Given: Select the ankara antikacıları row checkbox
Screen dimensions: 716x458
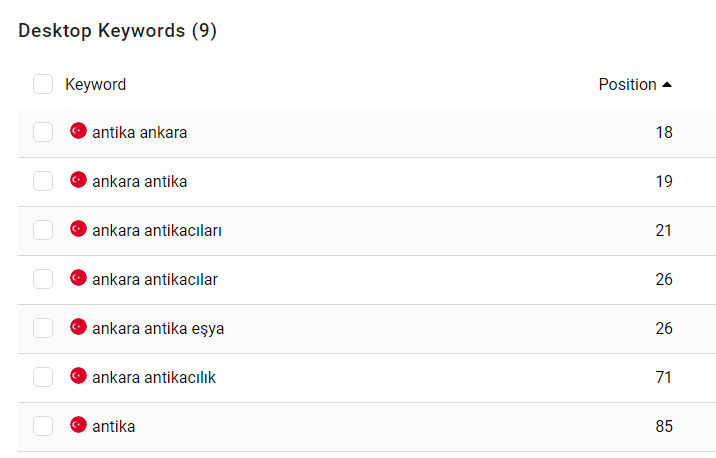Looking at the screenshot, I should click(x=43, y=230).
